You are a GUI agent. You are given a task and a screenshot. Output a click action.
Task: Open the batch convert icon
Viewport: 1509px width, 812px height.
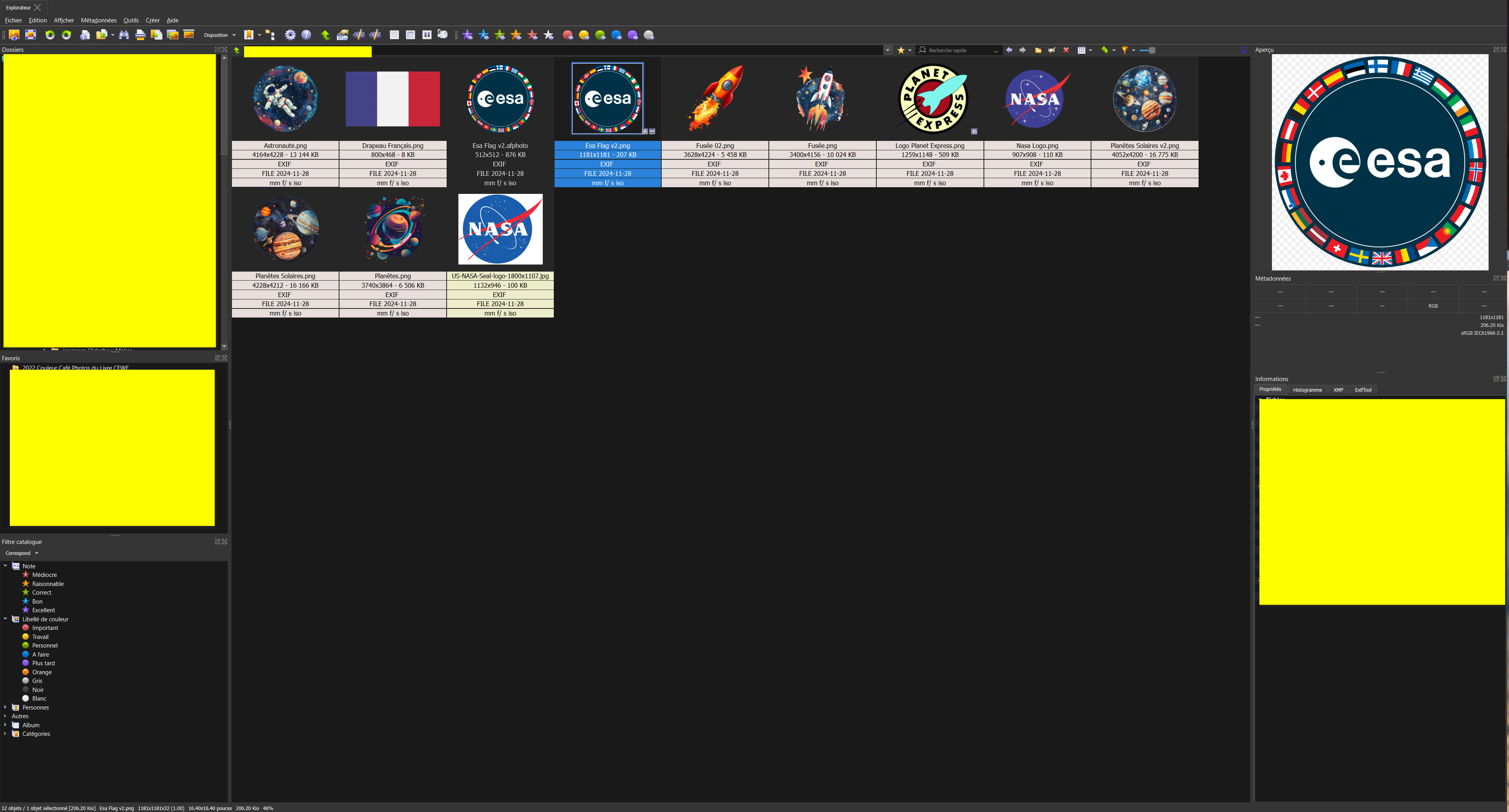(173, 35)
